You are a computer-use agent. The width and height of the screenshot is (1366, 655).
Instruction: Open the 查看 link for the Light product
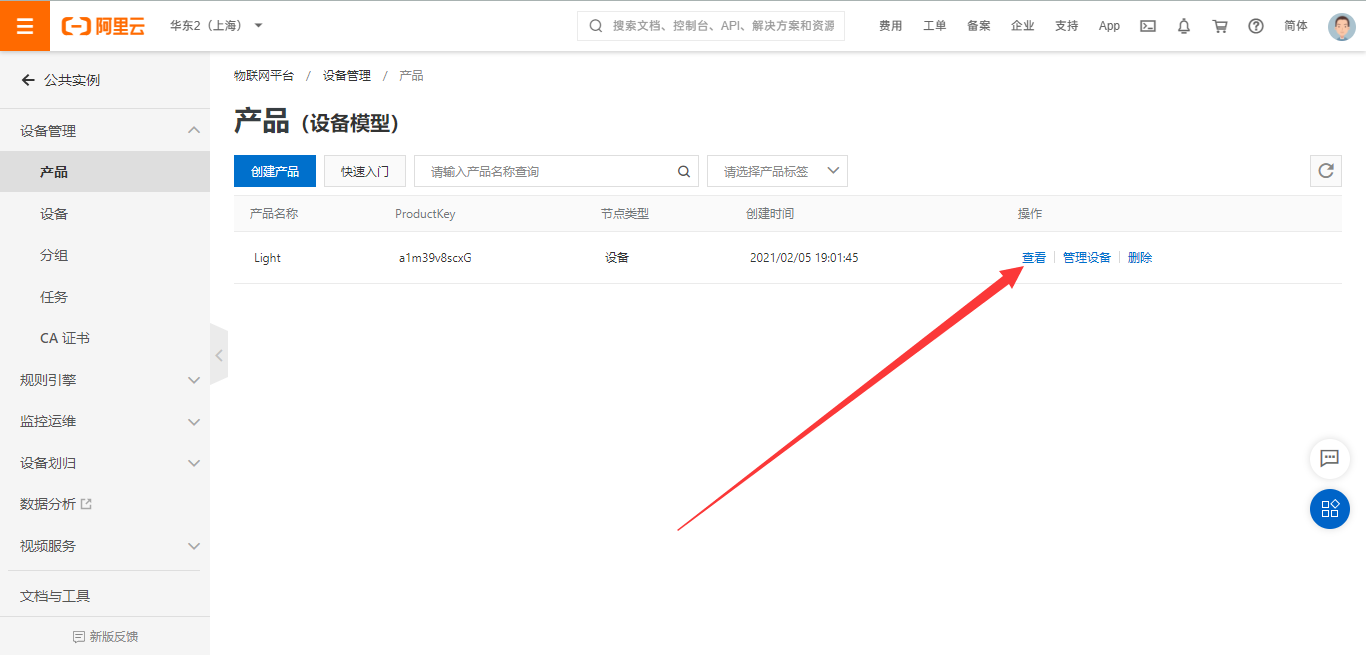click(1033, 257)
